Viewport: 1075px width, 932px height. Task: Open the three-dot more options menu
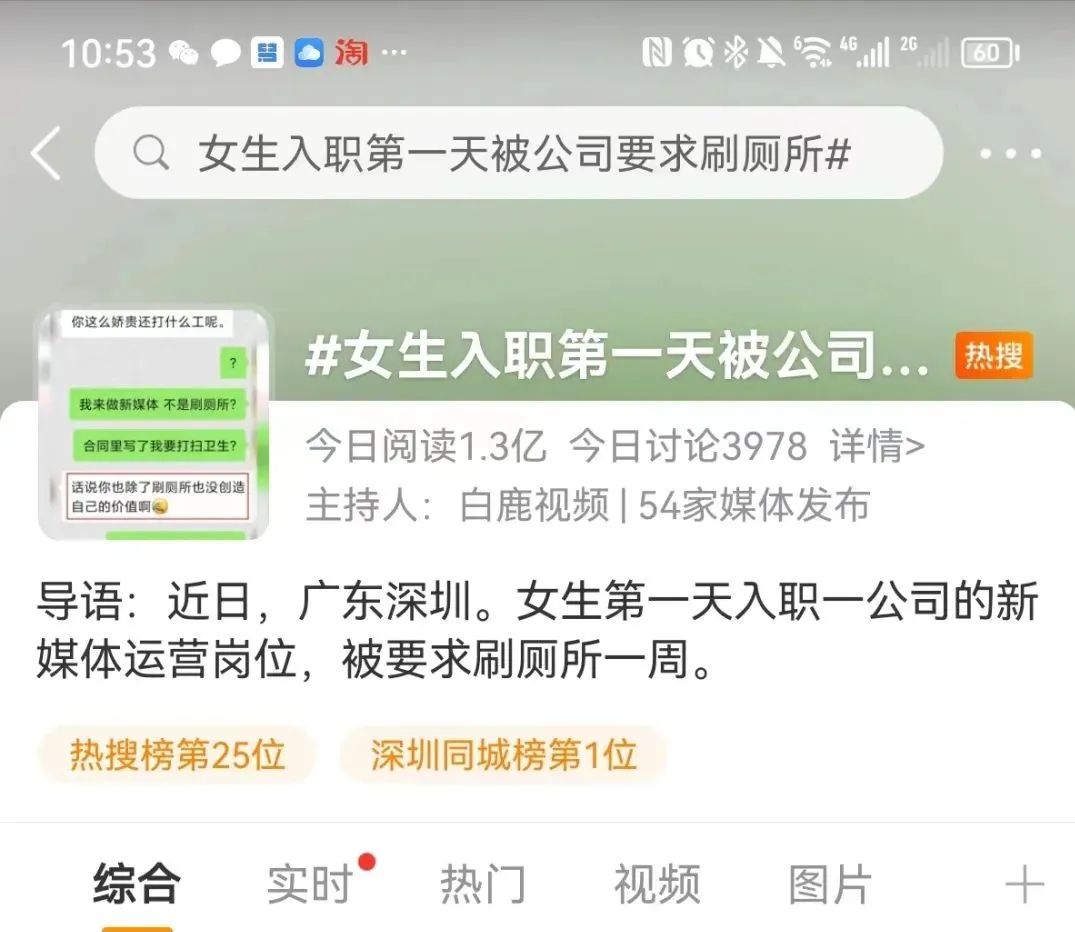[x=1011, y=154]
